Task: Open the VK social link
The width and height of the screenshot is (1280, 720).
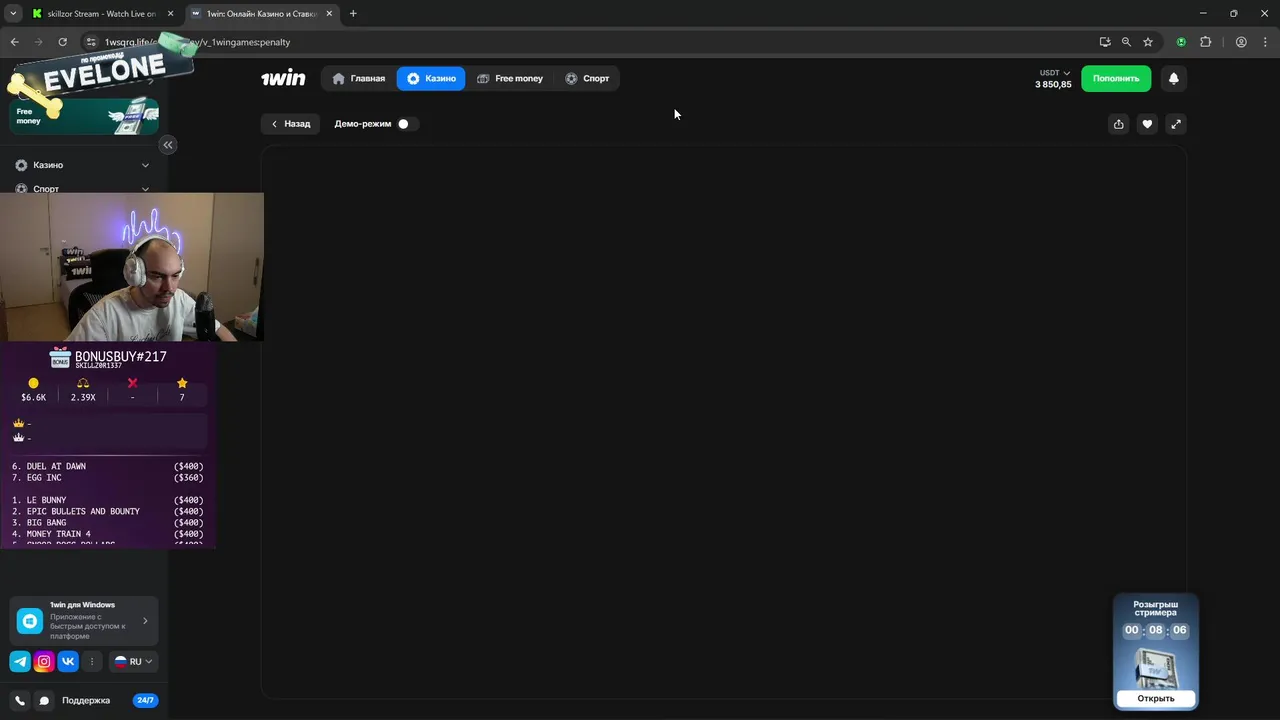Action: 68,661
